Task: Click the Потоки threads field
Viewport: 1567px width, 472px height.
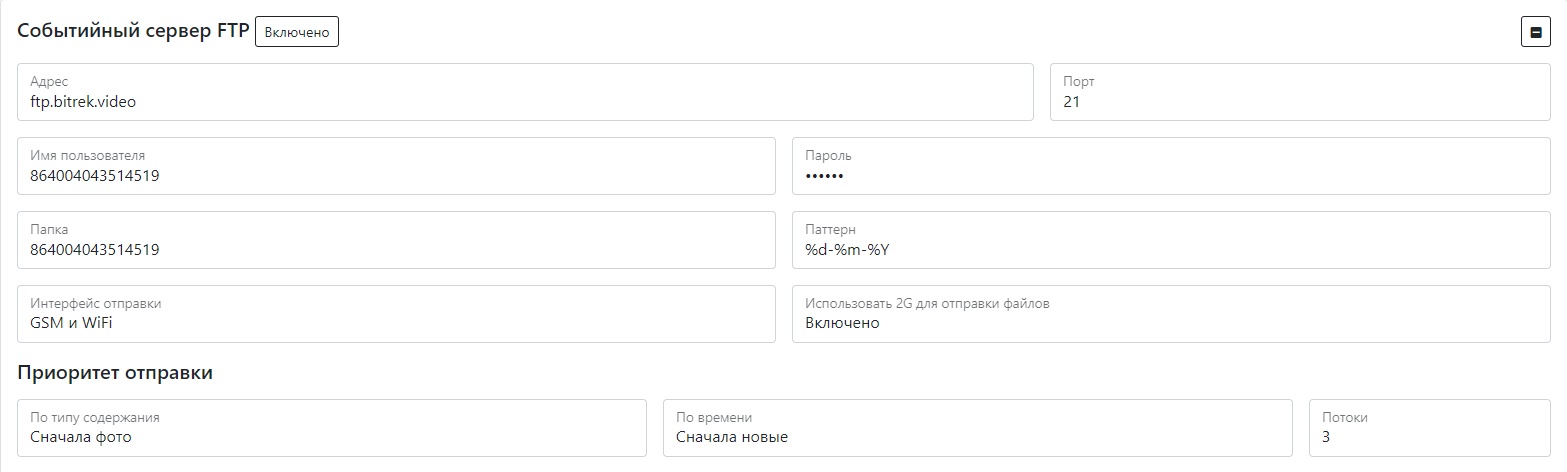Action: pos(1429,428)
